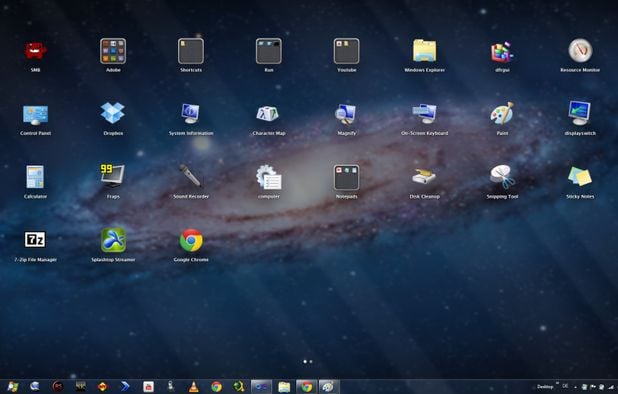Click the blue chevron taskbar icon
The image size is (618, 394).
(125, 387)
